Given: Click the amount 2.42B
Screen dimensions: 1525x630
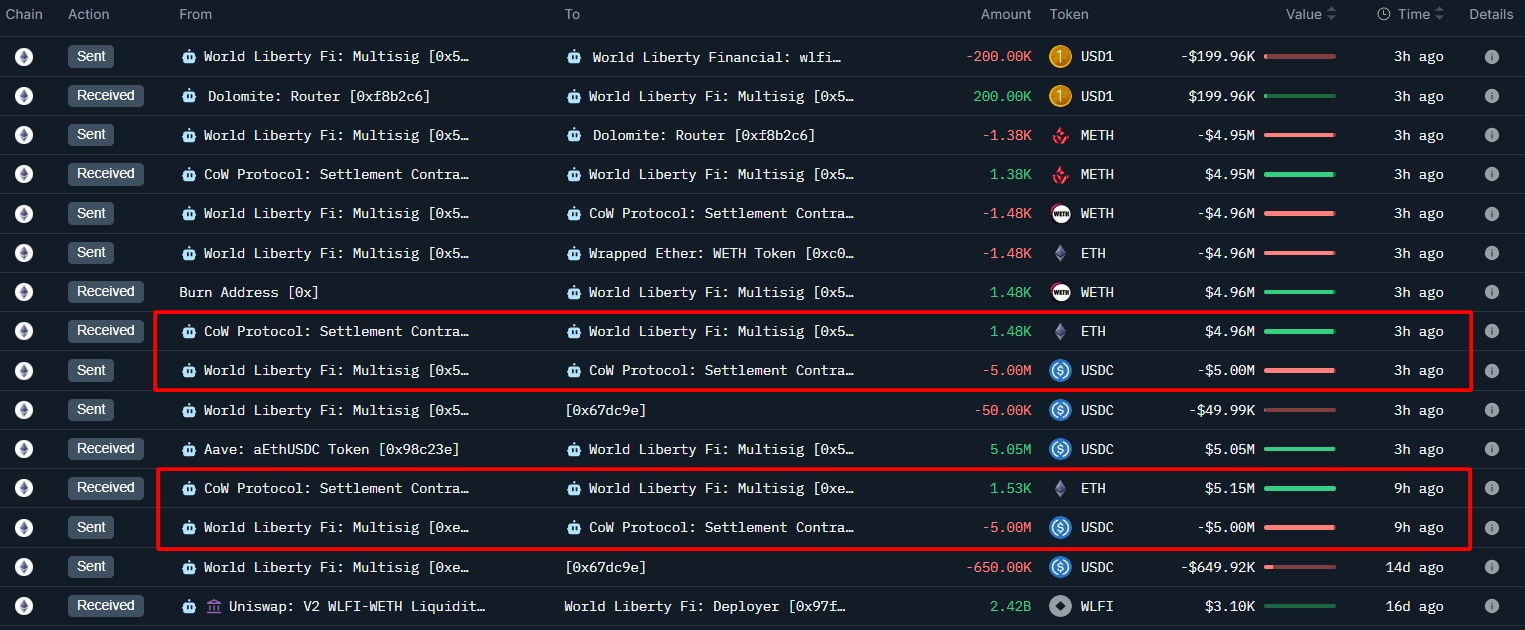Looking at the screenshot, I should pos(1010,606).
